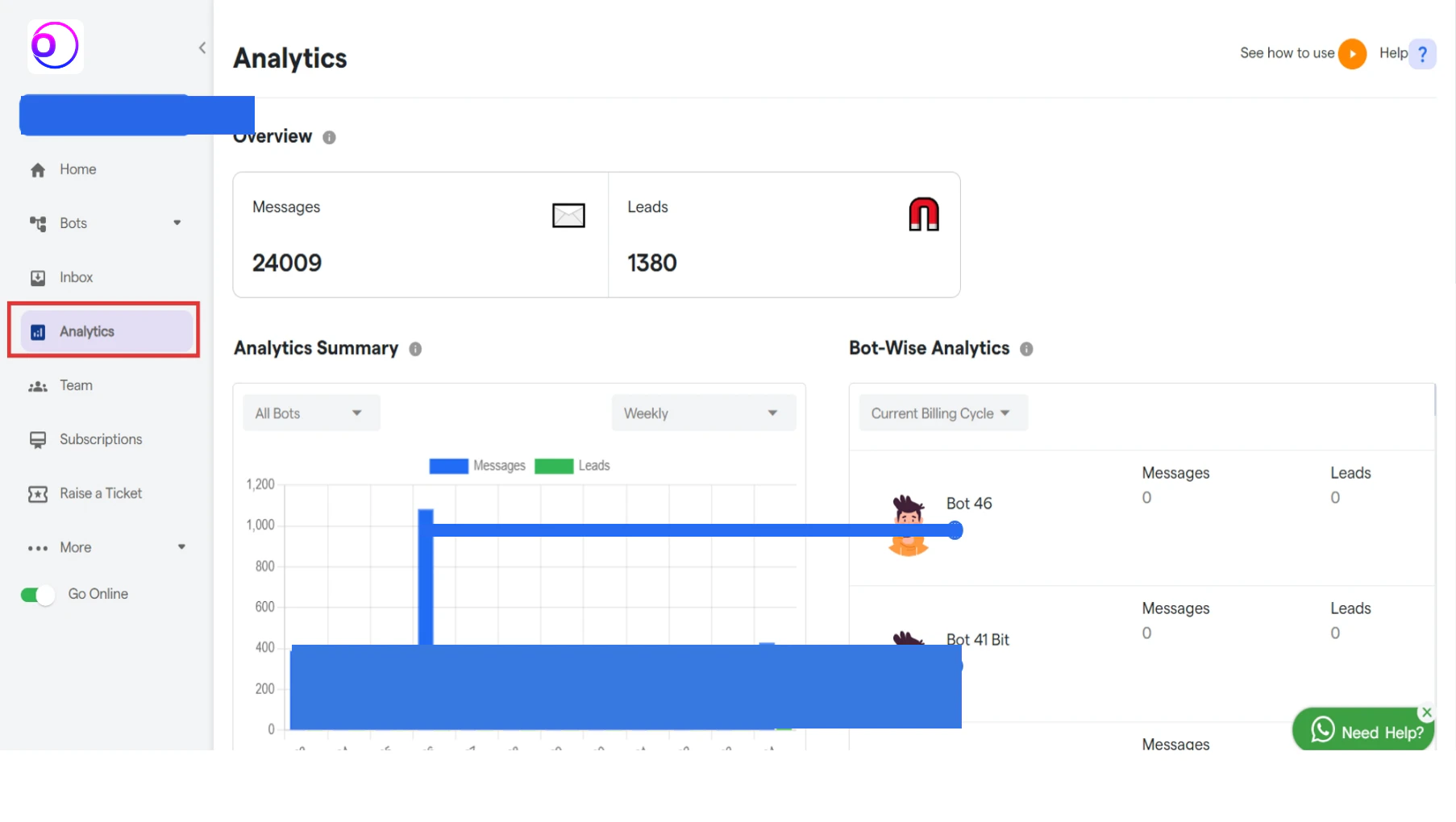Click the See how to use link
1456x822 pixels.
(x=1287, y=53)
